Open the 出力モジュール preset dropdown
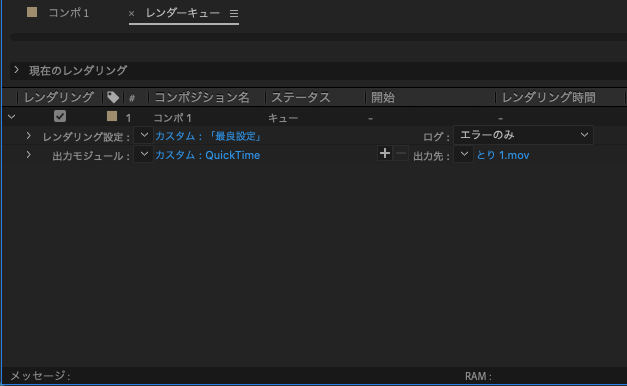This screenshot has height=386, width=627. click(144, 154)
